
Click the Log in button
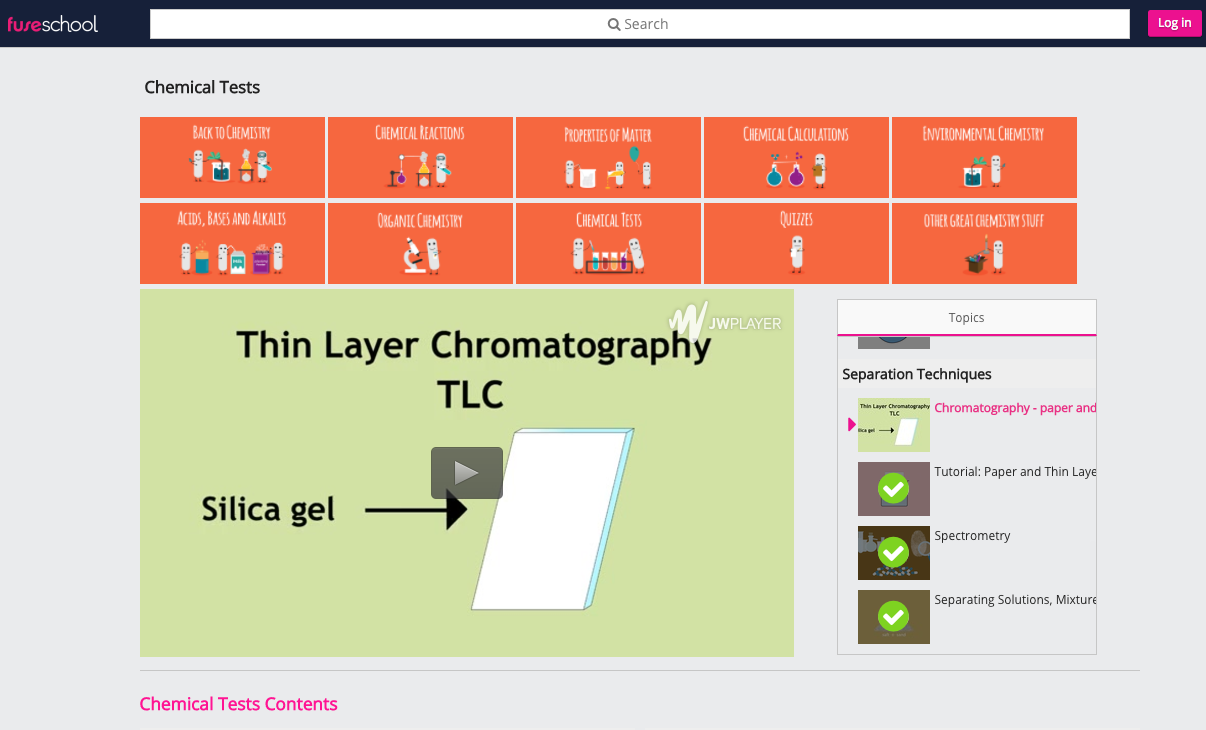point(1174,22)
